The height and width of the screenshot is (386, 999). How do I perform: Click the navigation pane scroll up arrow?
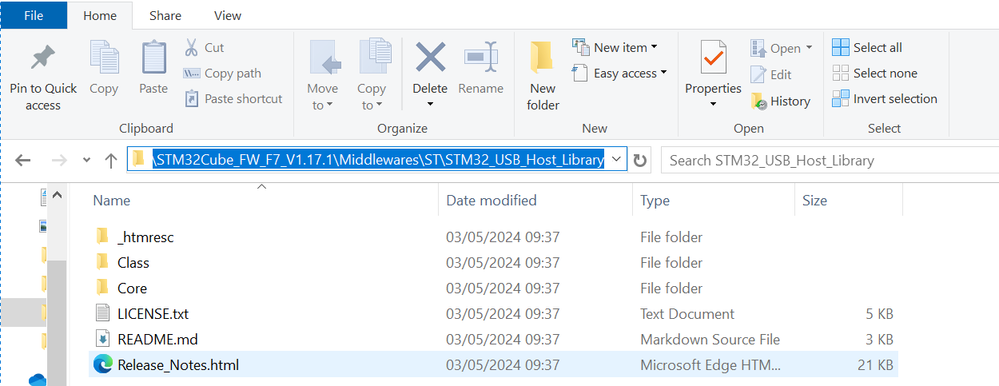[57, 196]
